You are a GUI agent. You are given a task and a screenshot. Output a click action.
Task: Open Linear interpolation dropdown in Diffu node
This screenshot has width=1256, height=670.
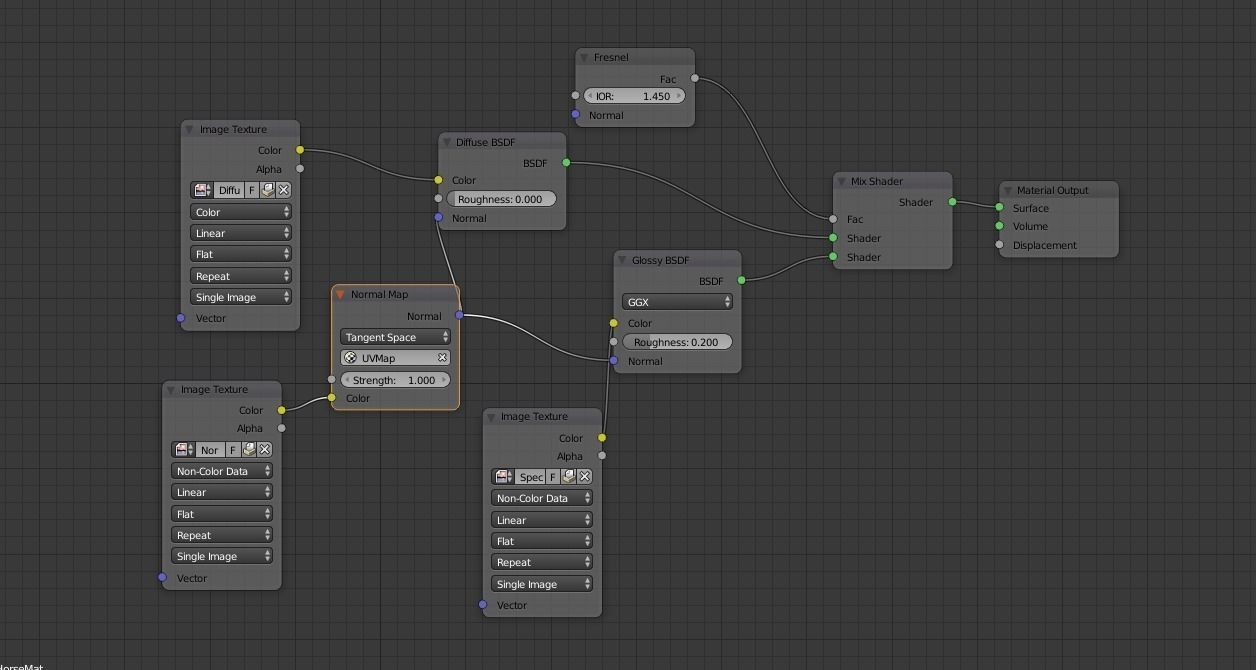[x=241, y=233]
